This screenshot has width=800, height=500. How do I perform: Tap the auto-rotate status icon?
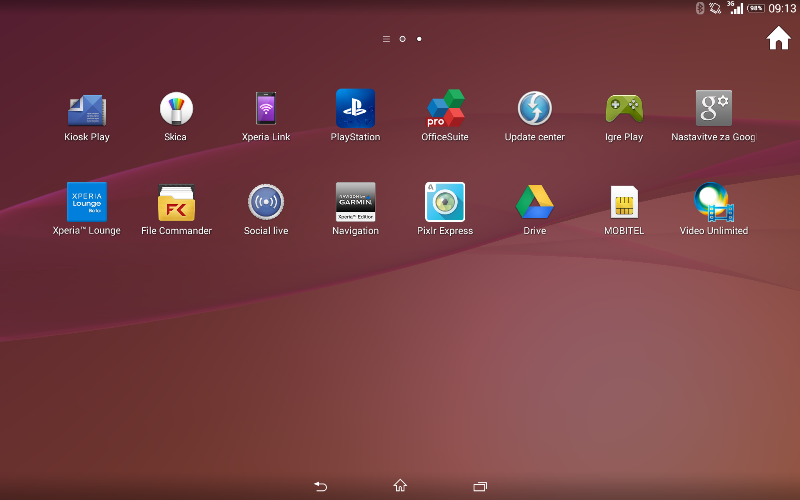[715, 8]
